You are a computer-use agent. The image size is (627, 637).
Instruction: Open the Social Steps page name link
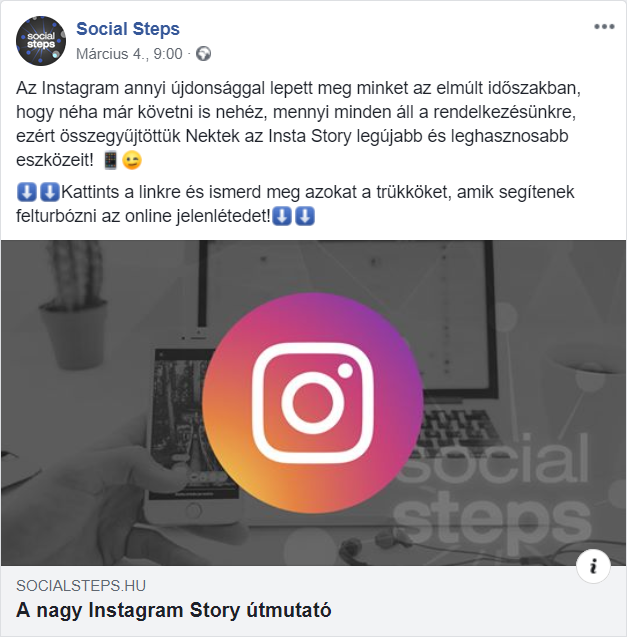[x=128, y=29]
